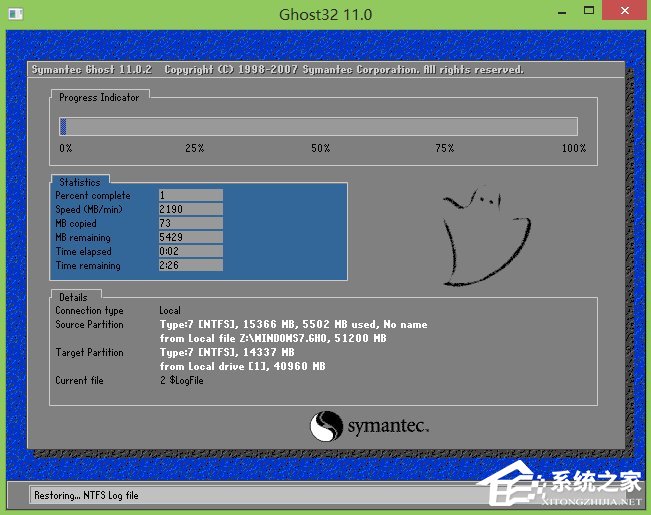Select the Percent complete value field
This screenshot has height=515, width=651.
[x=190, y=195]
